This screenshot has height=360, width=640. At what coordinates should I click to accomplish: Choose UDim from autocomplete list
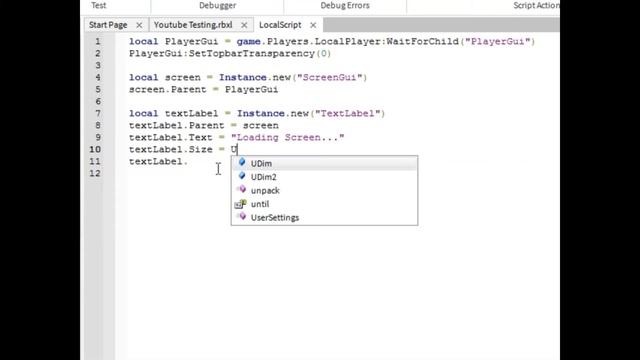tap(324, 163)
